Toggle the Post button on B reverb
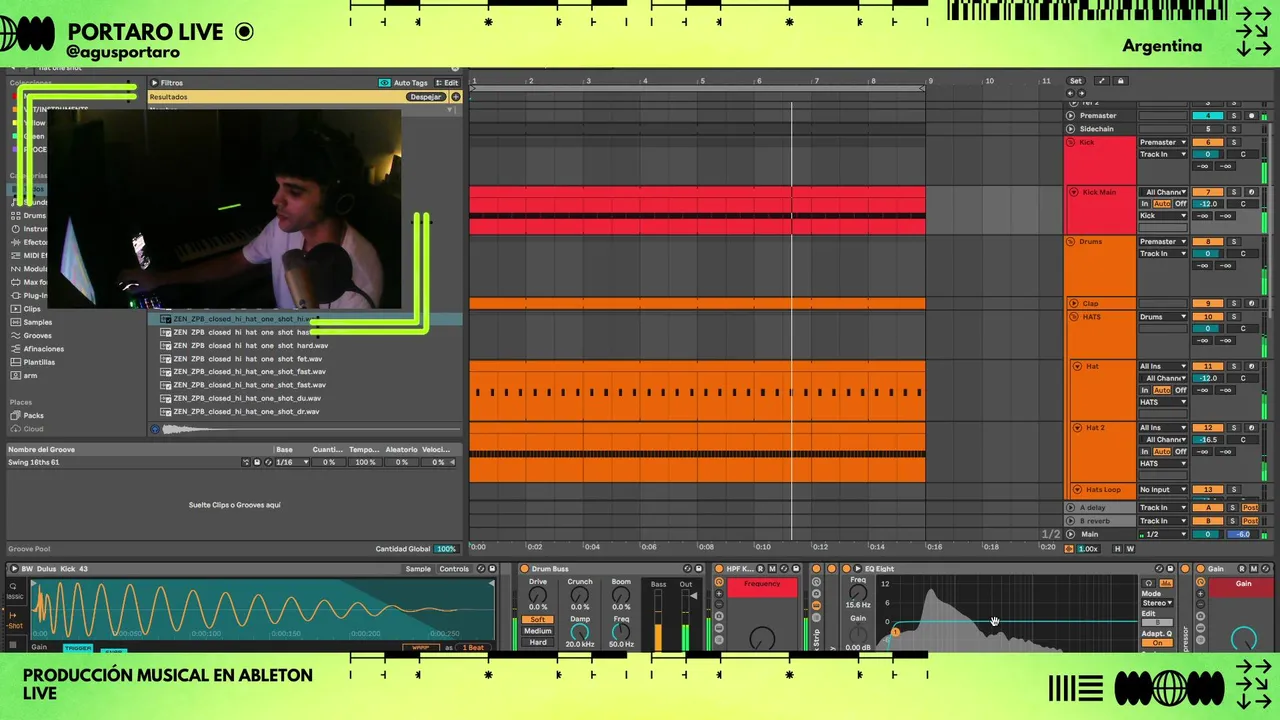Image resolution: width=1280 pixels, height=720 pixels. pyautogui.click(x=1250, y=521)
